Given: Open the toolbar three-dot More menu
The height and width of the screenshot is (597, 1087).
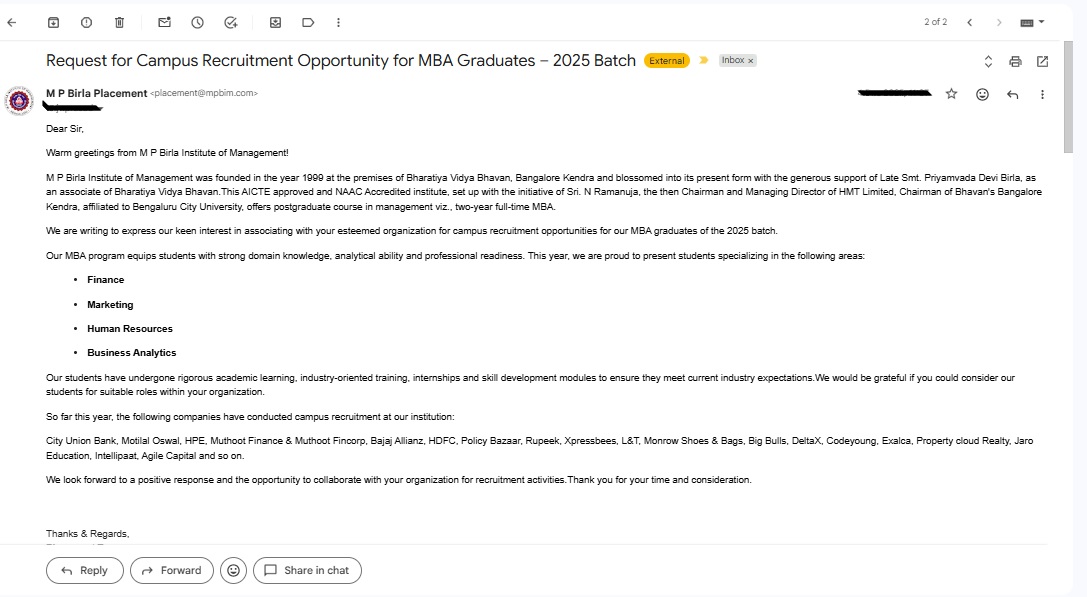Looking at the screenshot, I should pos(338,23).
